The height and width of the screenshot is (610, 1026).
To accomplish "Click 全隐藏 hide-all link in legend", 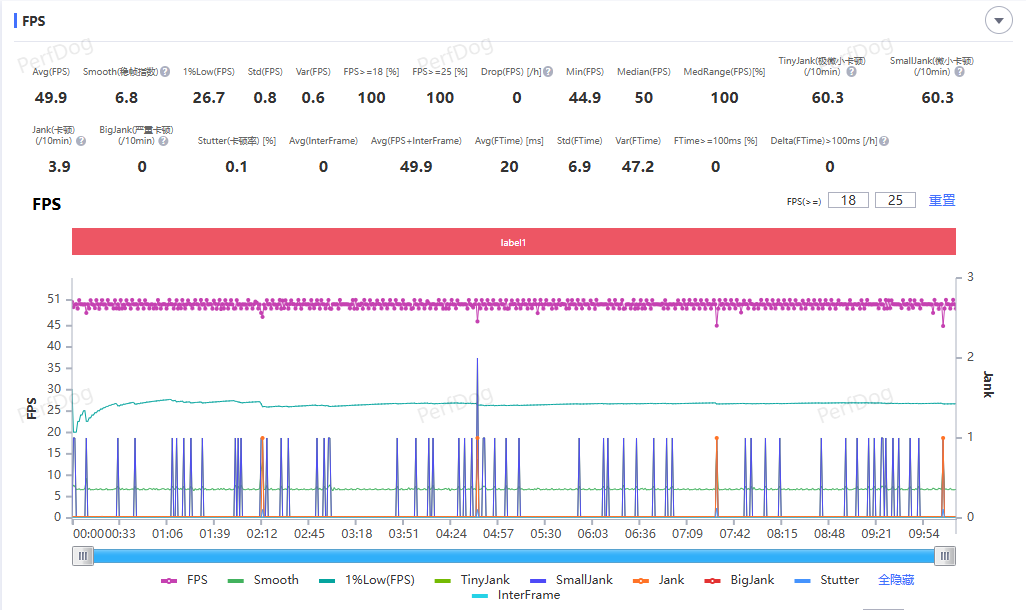I will tap(896, 580).
